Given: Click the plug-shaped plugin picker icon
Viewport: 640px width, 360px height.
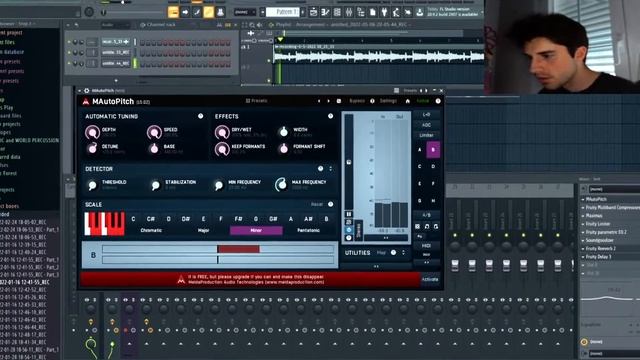Looking at the screenshot, I should coord(384,12).
